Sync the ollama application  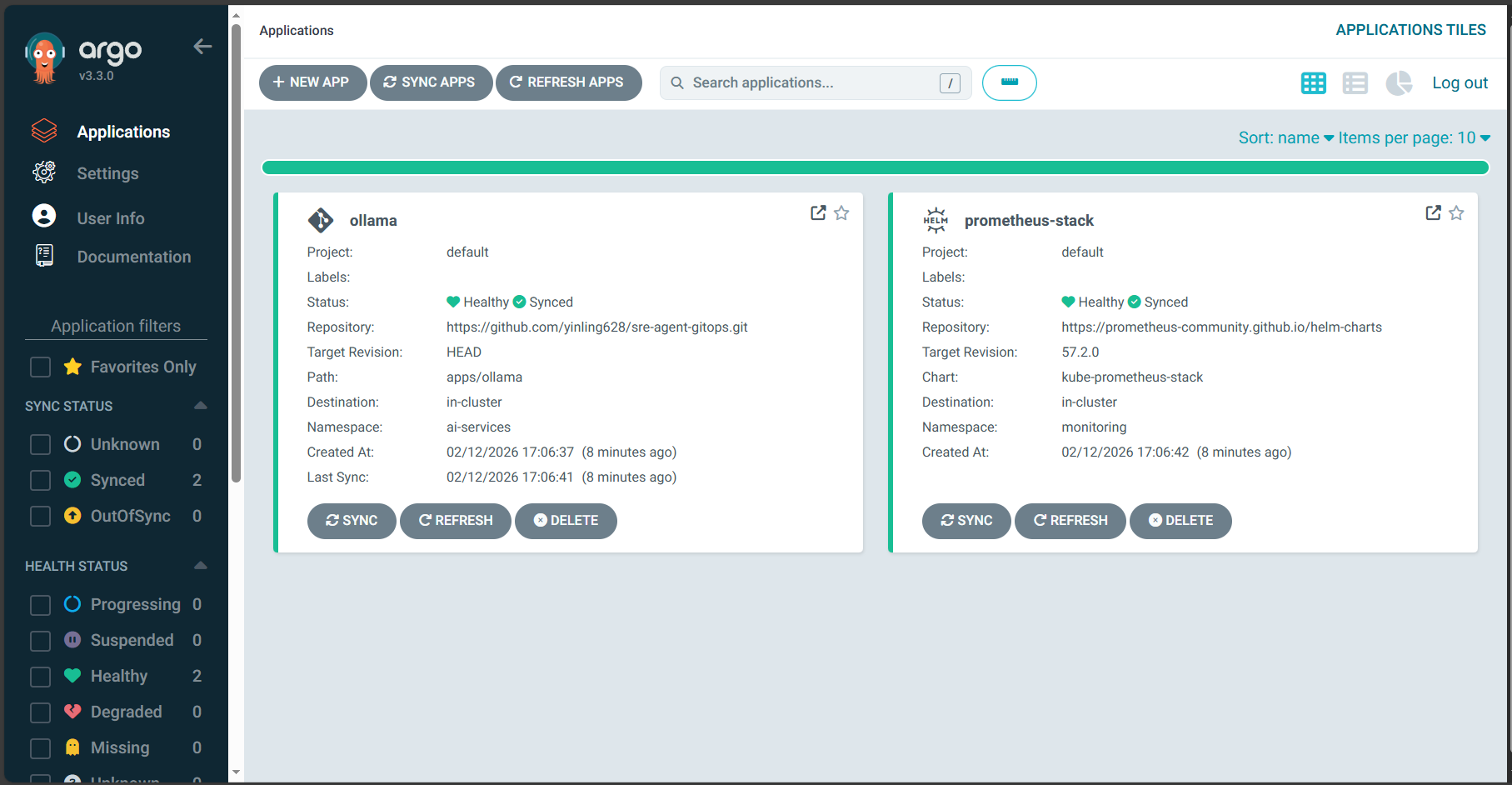[352, 521]
